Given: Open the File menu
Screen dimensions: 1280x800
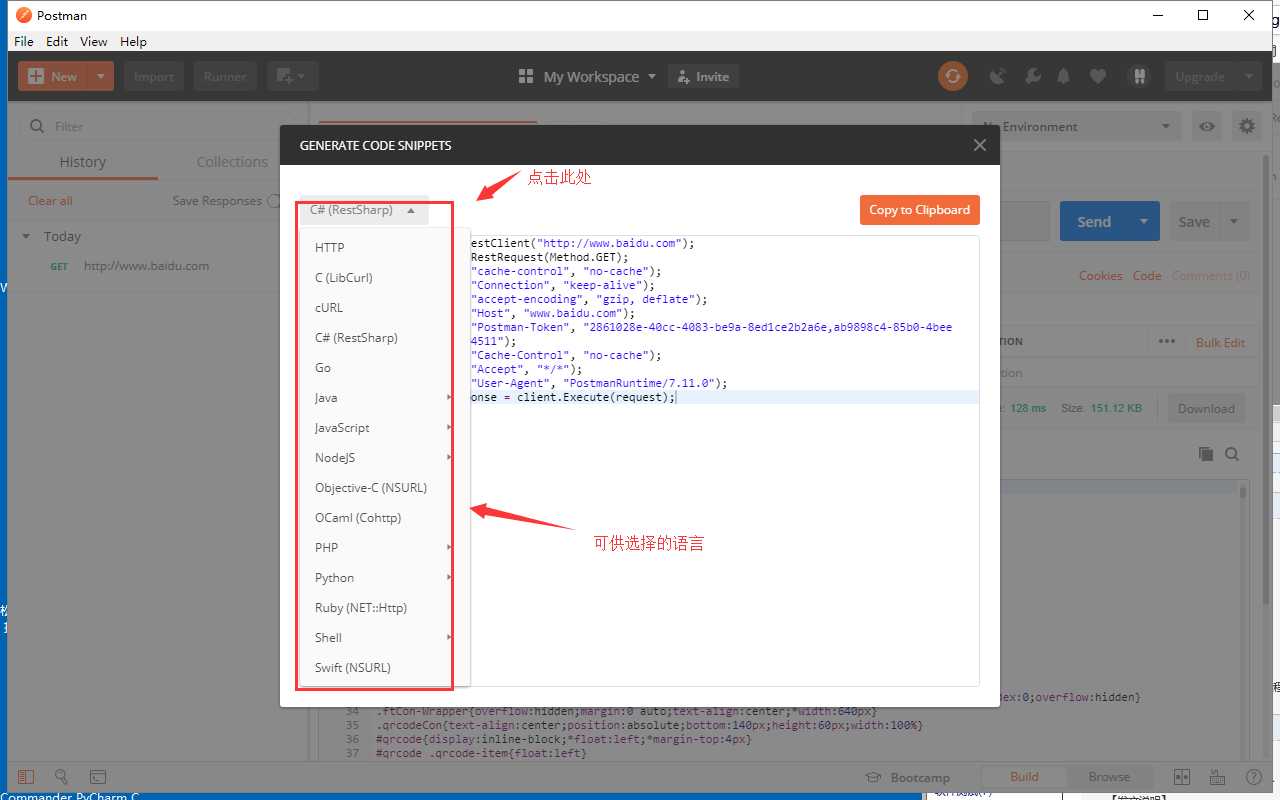Looking at the screenshot, I should point(24,41).
